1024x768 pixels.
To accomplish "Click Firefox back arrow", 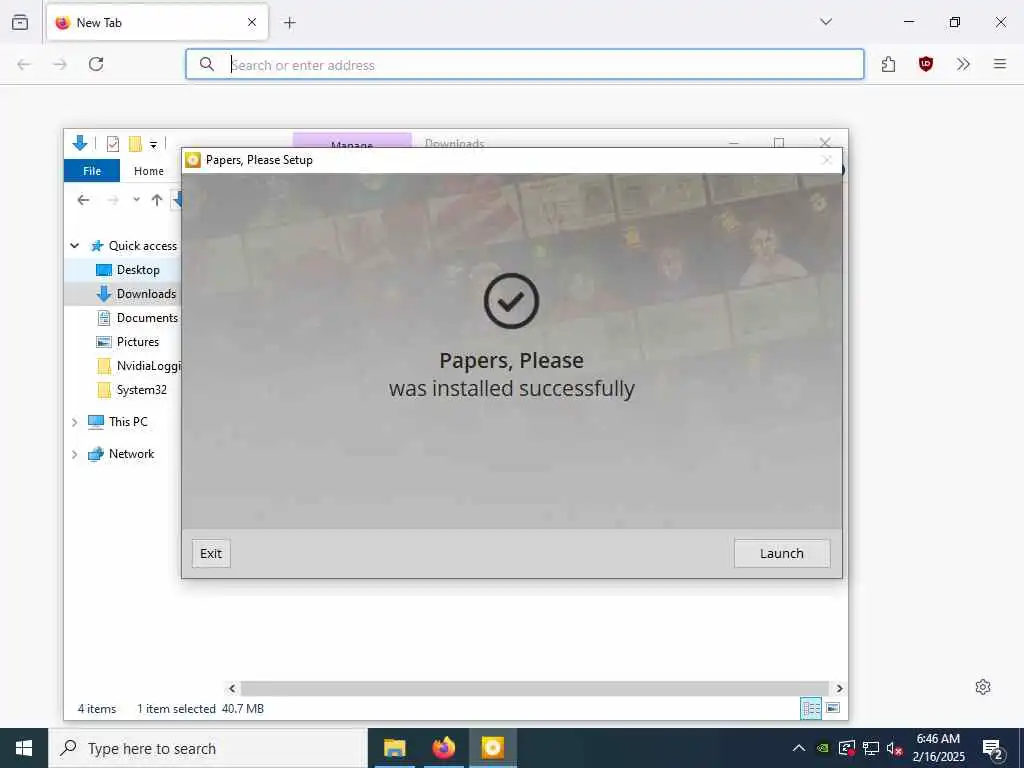I will (24, 64).
